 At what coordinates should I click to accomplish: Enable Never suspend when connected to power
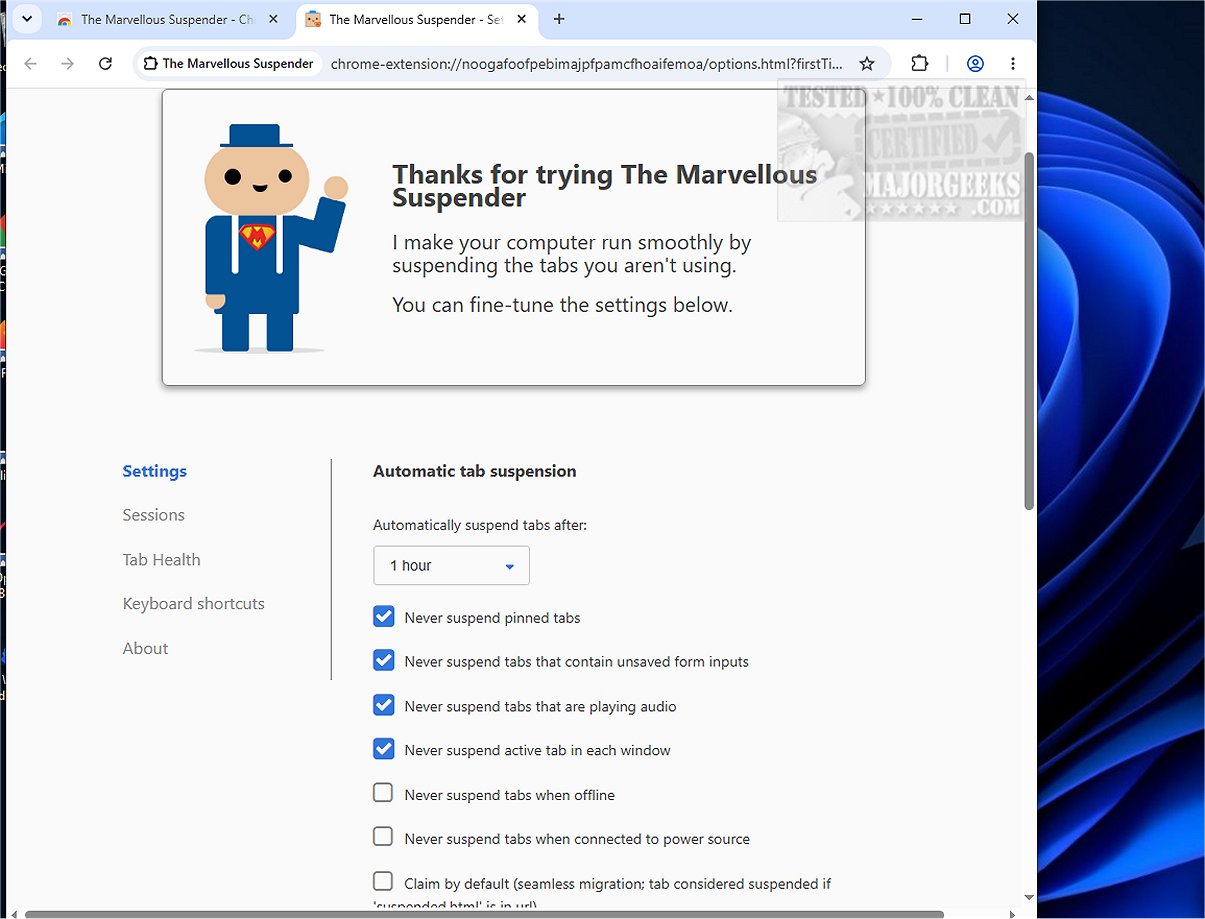point(383,837)
